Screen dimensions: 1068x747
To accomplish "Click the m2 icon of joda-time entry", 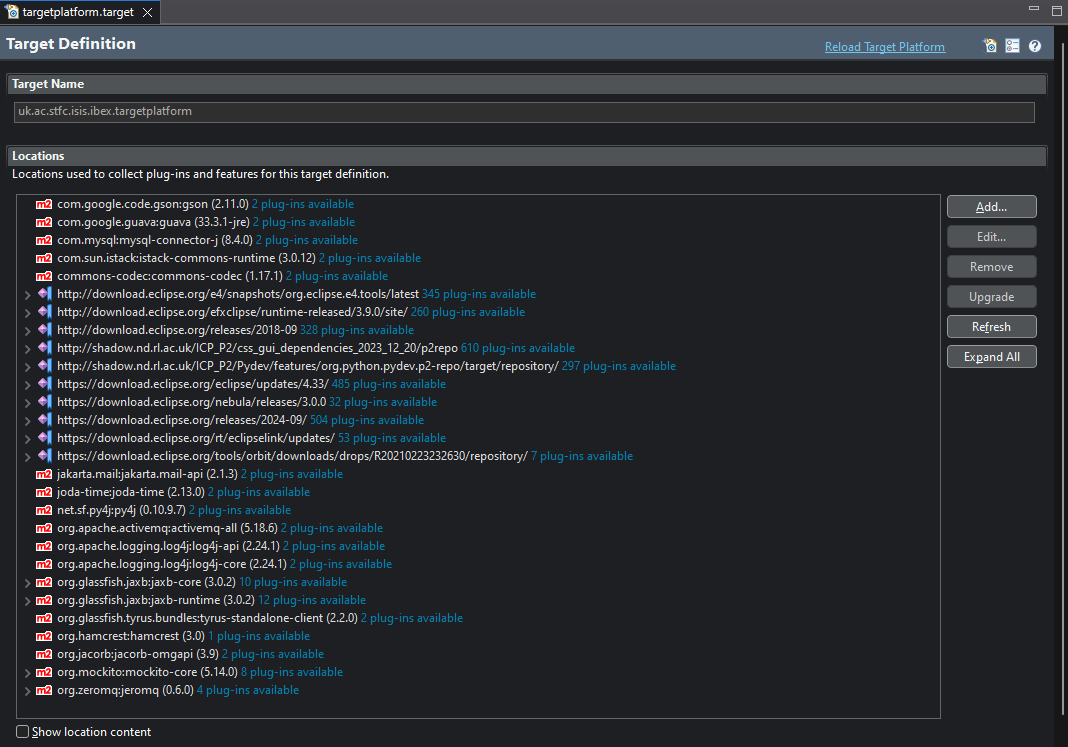I will [44, 492].
